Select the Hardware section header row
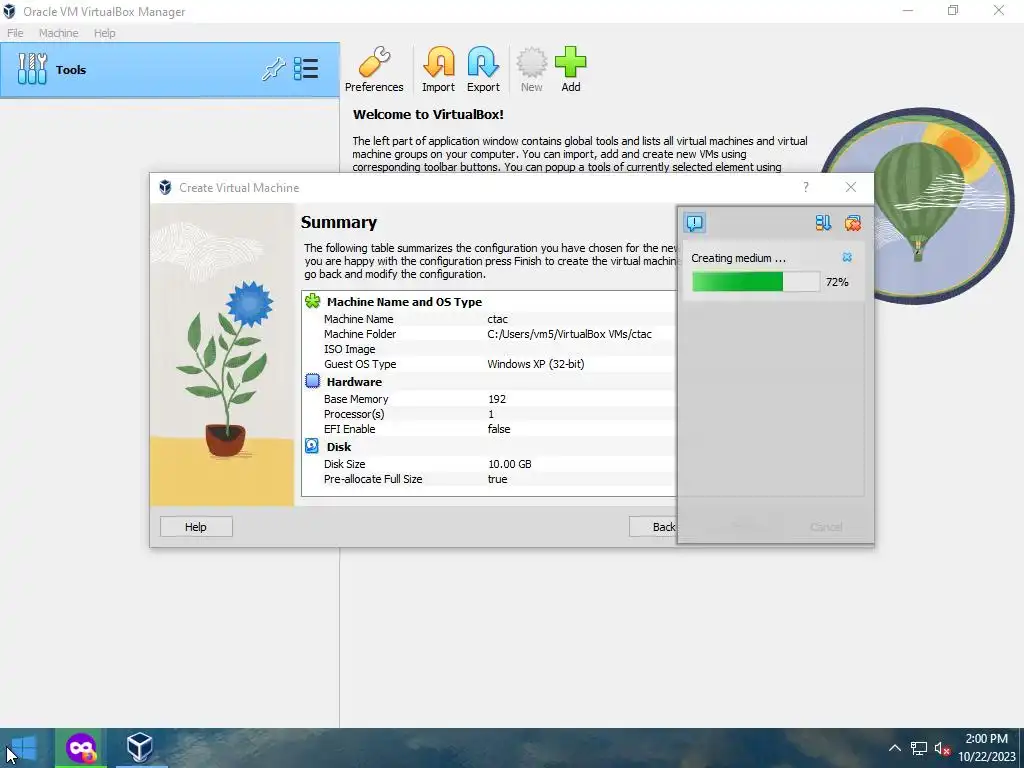Image resolution: width=1024 pixels, height=768 pixels. click(489, 381)
